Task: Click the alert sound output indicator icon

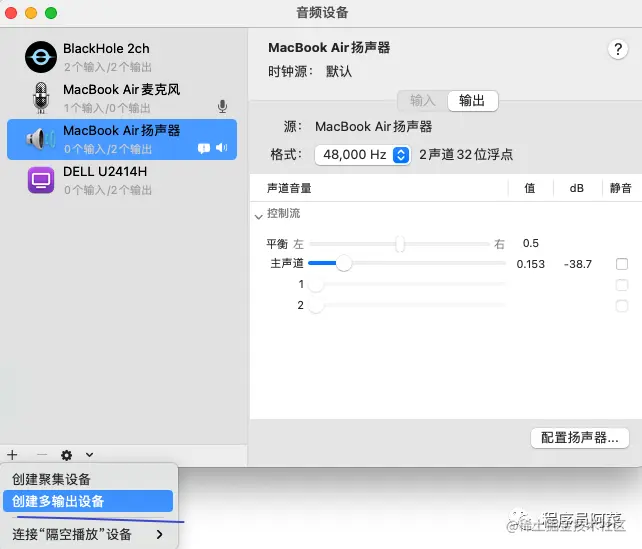Action: pos(204,148)
